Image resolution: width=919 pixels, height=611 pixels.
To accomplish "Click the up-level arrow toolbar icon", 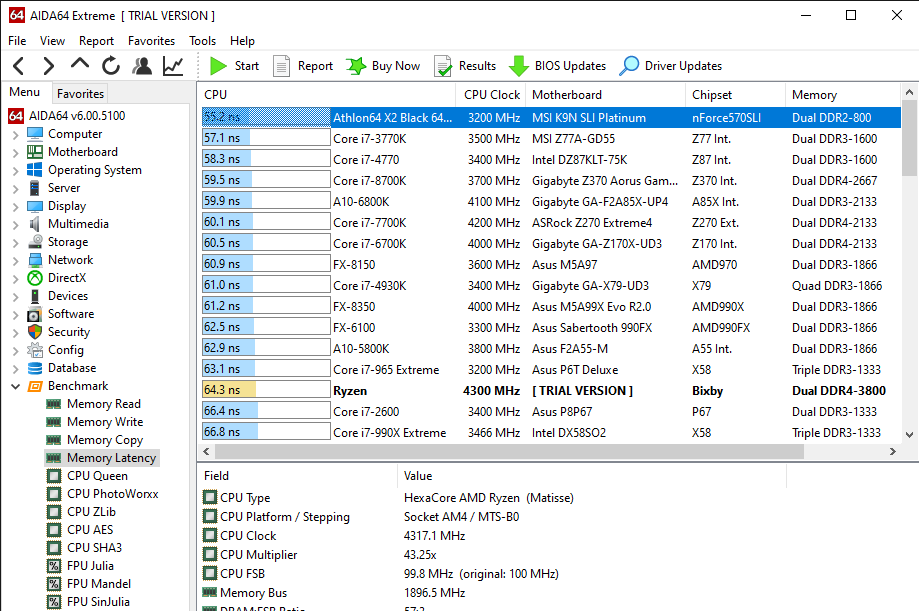I will tap(80, 64).
